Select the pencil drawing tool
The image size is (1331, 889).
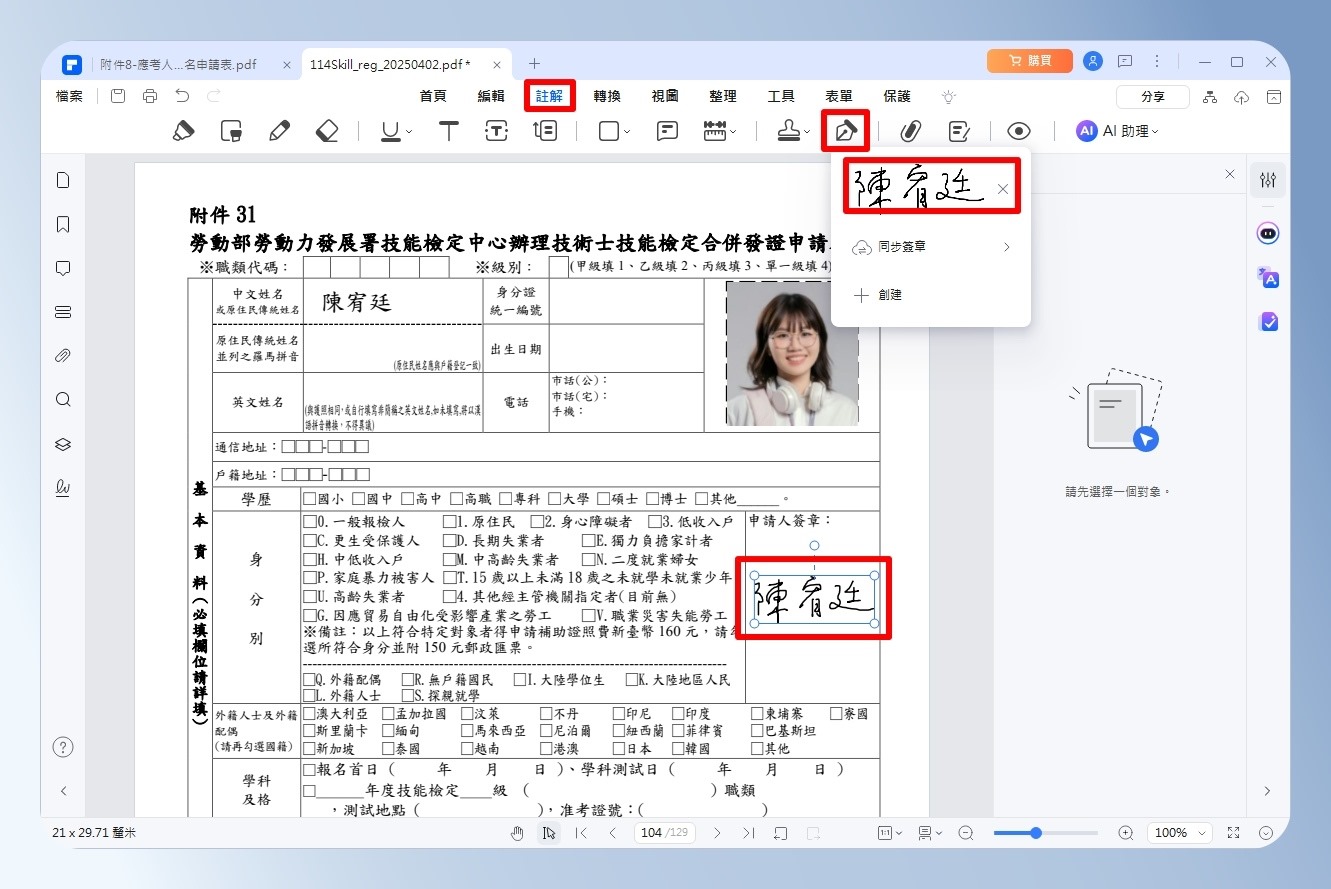click(x=279, y=131)
